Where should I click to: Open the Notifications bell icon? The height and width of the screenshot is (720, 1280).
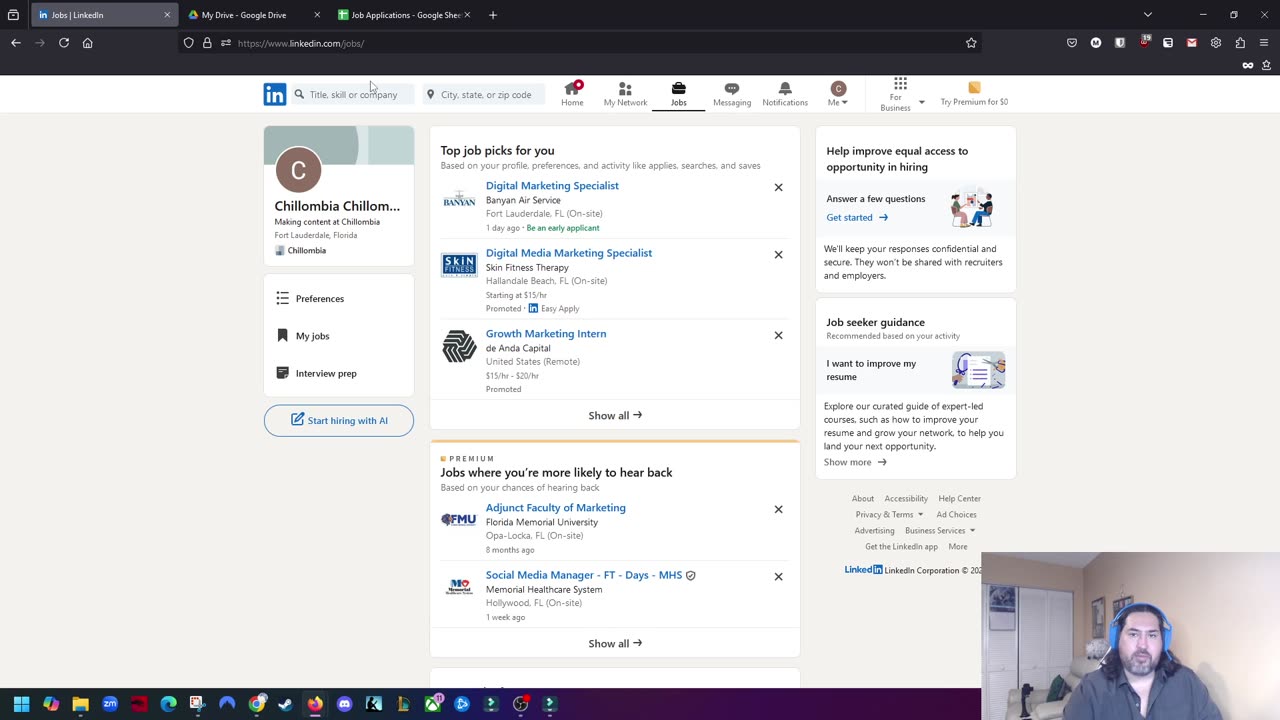pyautogui.click(x=785, y=94)
